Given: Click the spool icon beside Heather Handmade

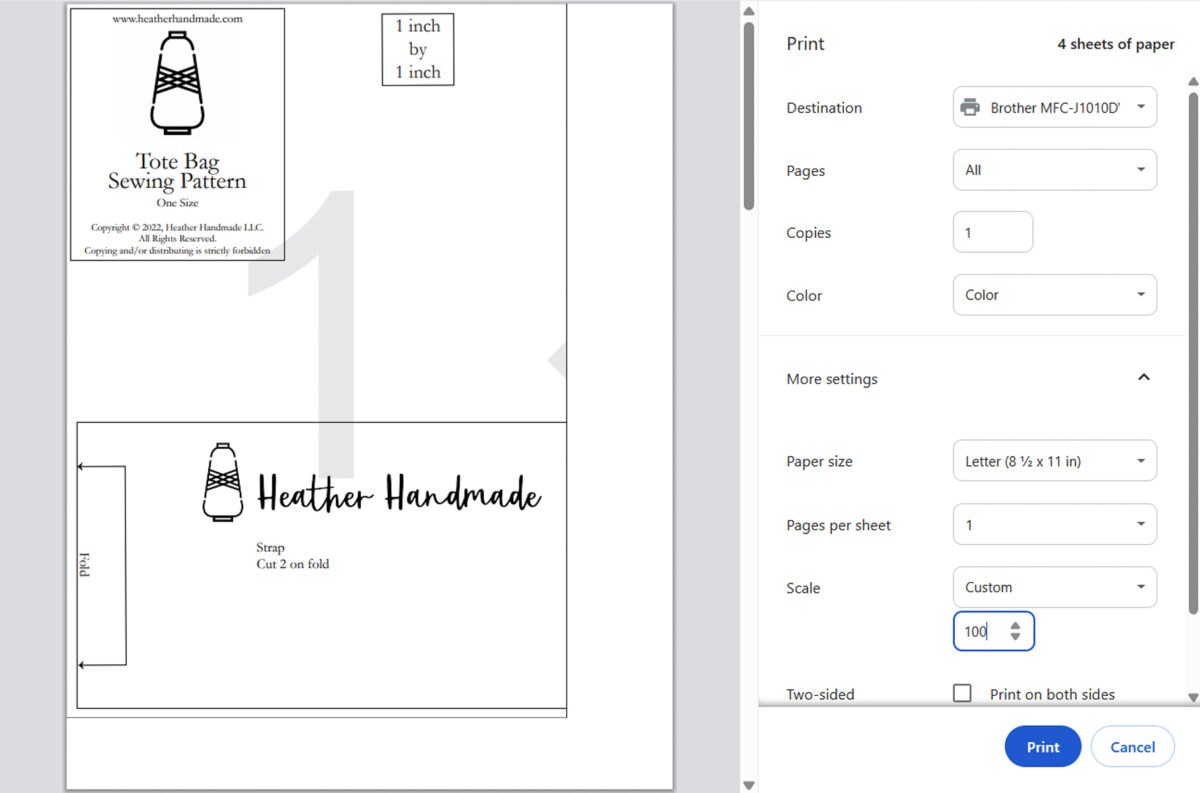Looking at the screenshot, I should coord(222,481).
